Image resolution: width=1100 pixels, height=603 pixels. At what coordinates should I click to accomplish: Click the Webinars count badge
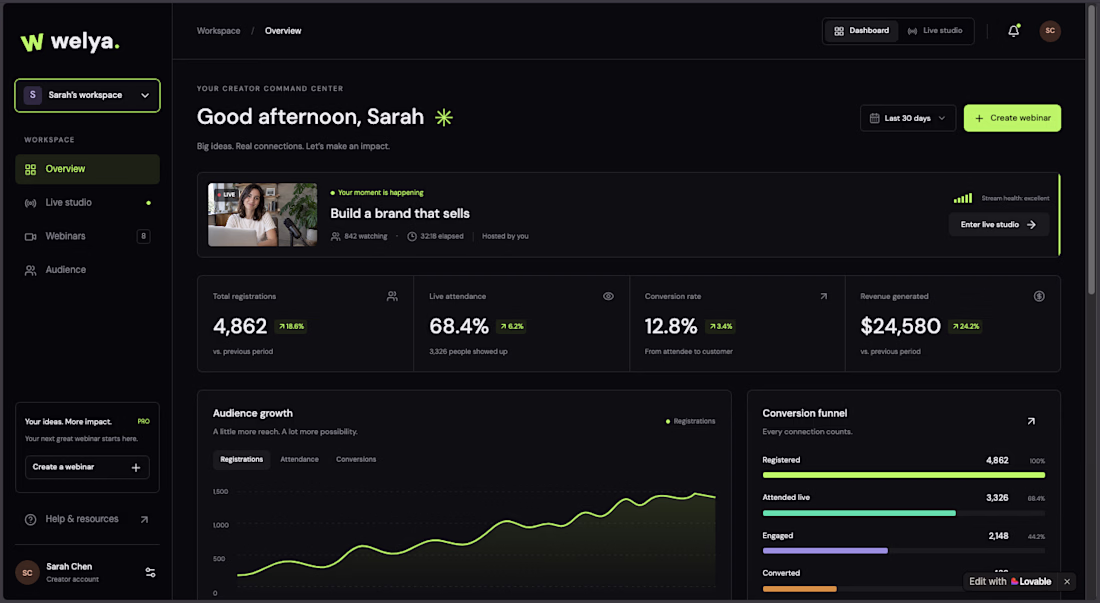point(143,236)
